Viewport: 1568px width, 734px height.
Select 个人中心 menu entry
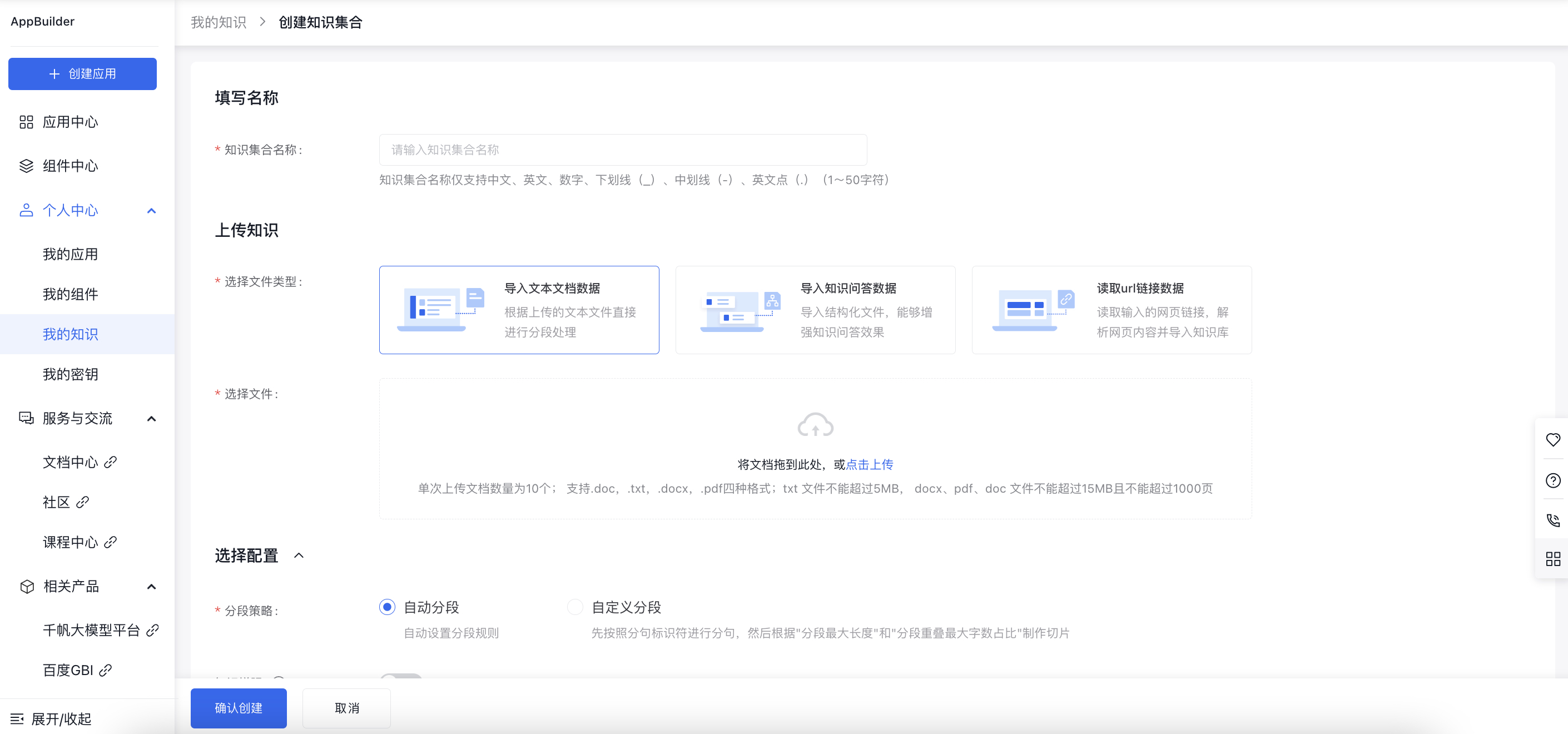(70, 211)
